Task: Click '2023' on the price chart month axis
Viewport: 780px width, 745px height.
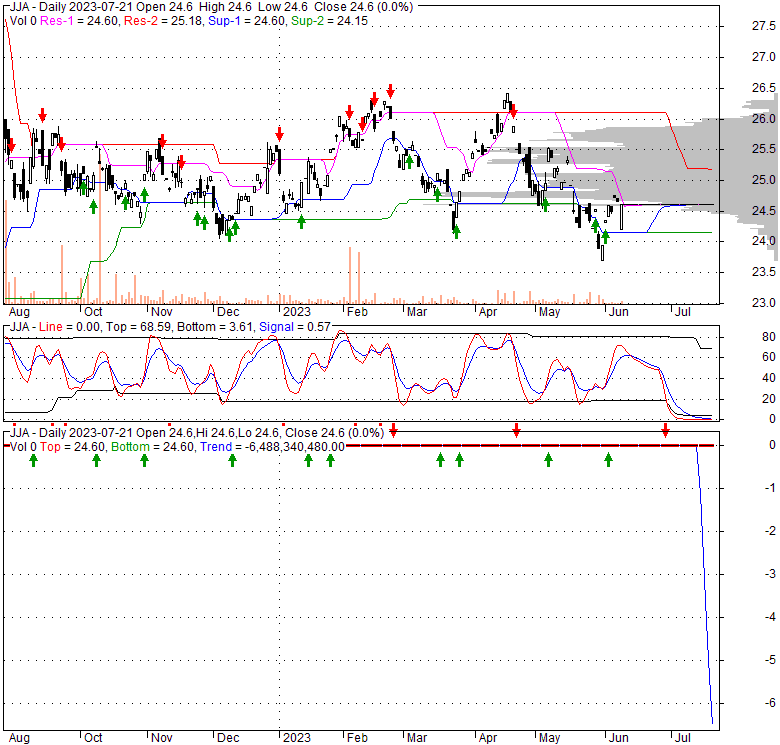Action: click(x=296, y=312)
